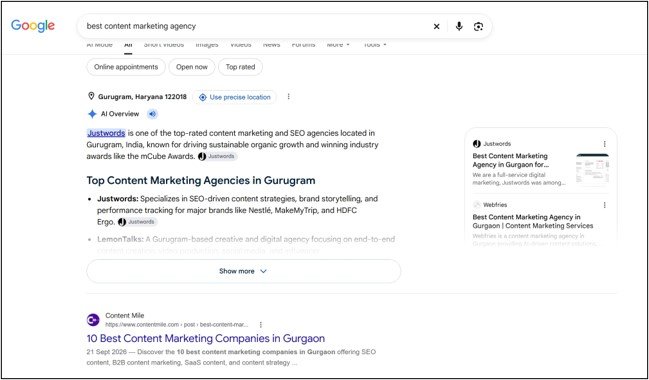
Task: Switch to the Forums tab
Action: click(303, 45)
